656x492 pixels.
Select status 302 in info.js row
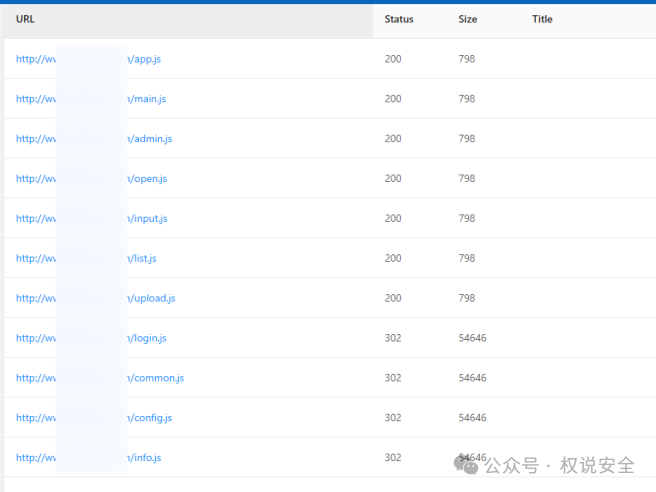[393, 458]
